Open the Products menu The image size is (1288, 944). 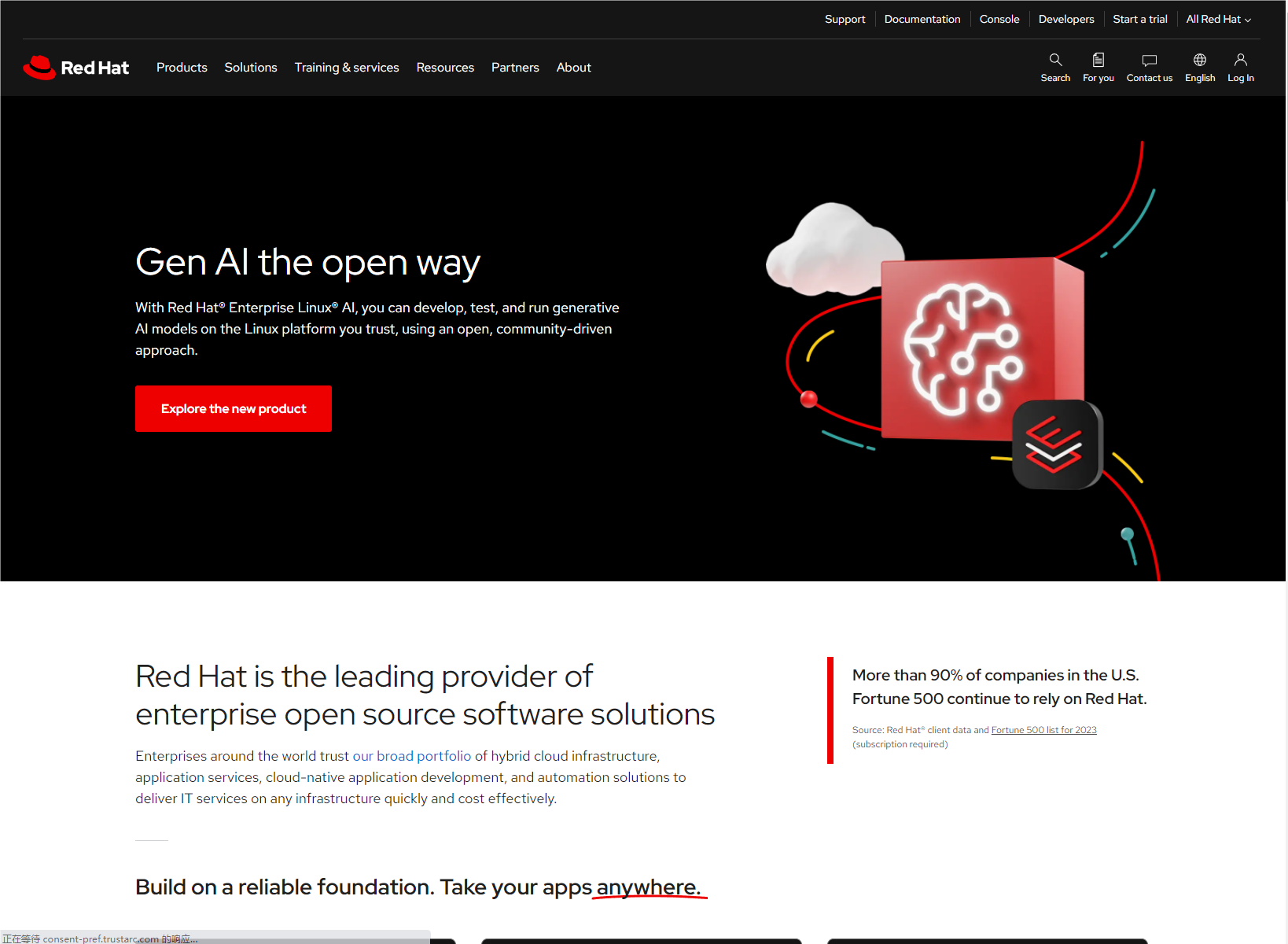182,68
